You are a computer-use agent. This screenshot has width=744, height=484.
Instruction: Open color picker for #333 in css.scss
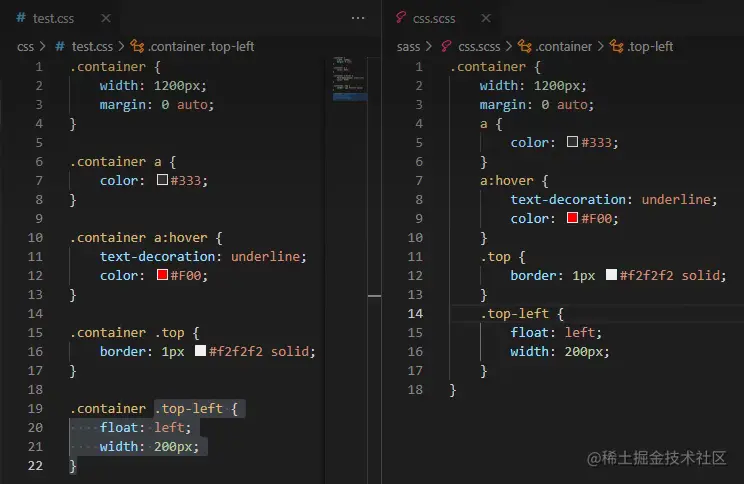point(572,142)
